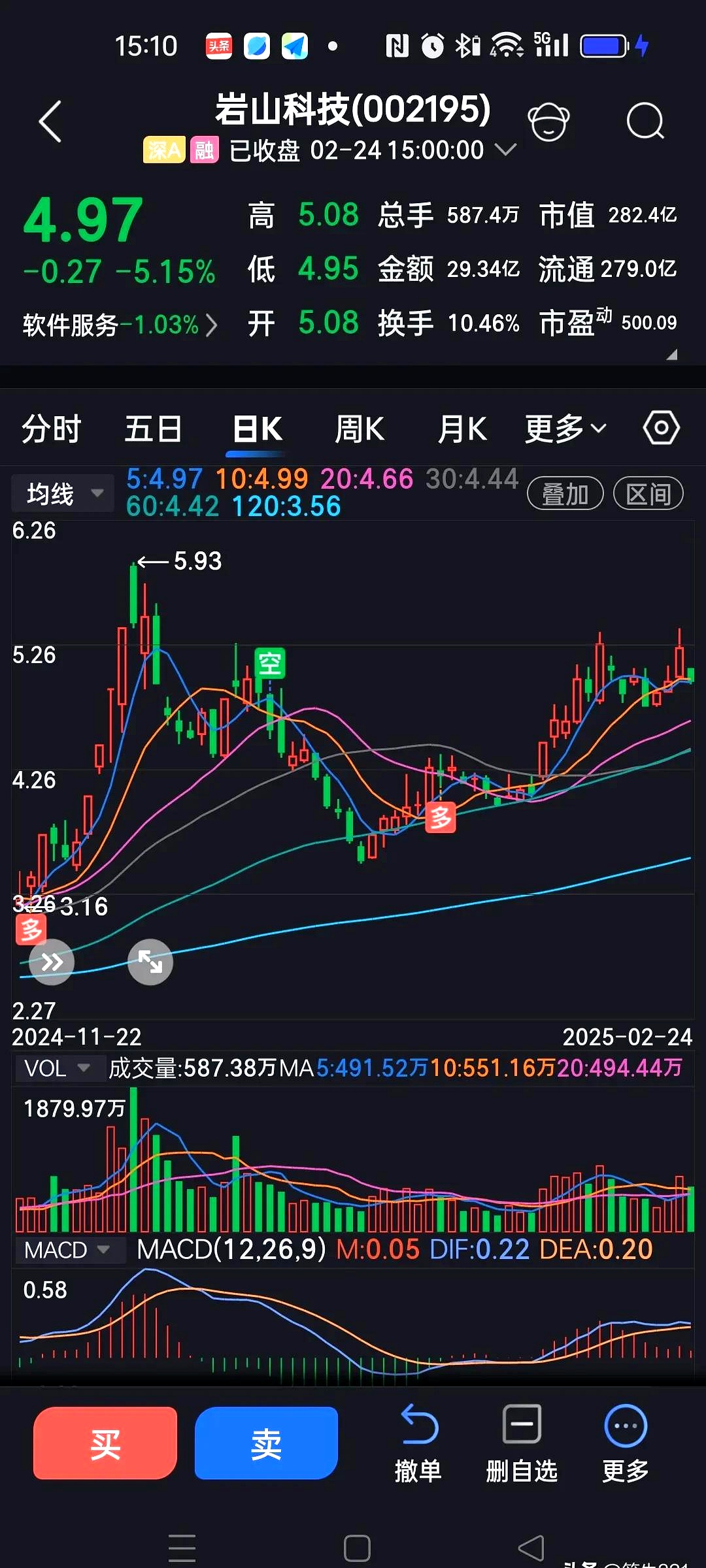Tap the 更多 ellipsis circle icon
This screenshot has width=706, height=1568.
tap(626, 1425)
